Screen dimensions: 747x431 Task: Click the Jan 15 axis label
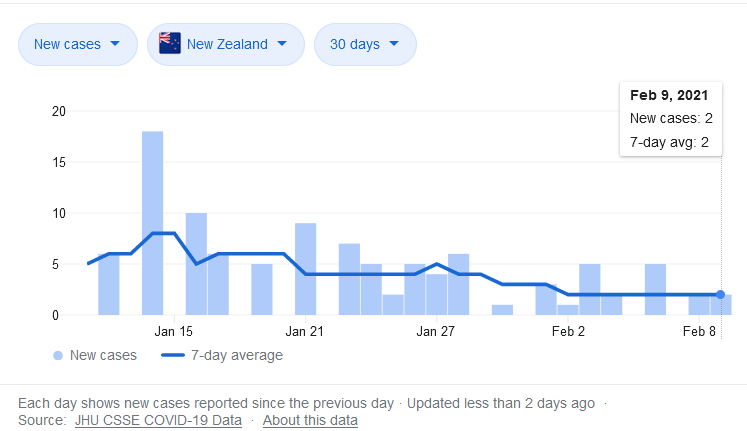click(174, 331)
